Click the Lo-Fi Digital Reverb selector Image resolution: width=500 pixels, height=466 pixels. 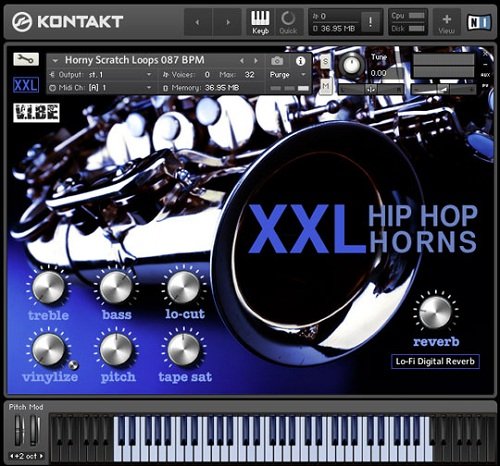435,361
